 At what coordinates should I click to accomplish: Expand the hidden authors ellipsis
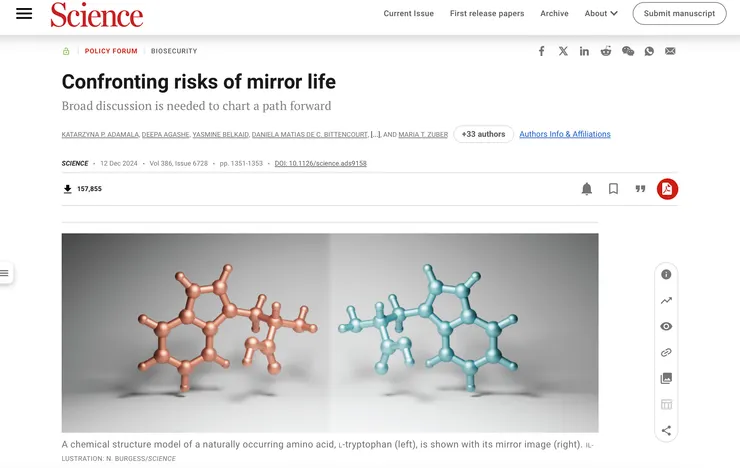tap(375, 134)
